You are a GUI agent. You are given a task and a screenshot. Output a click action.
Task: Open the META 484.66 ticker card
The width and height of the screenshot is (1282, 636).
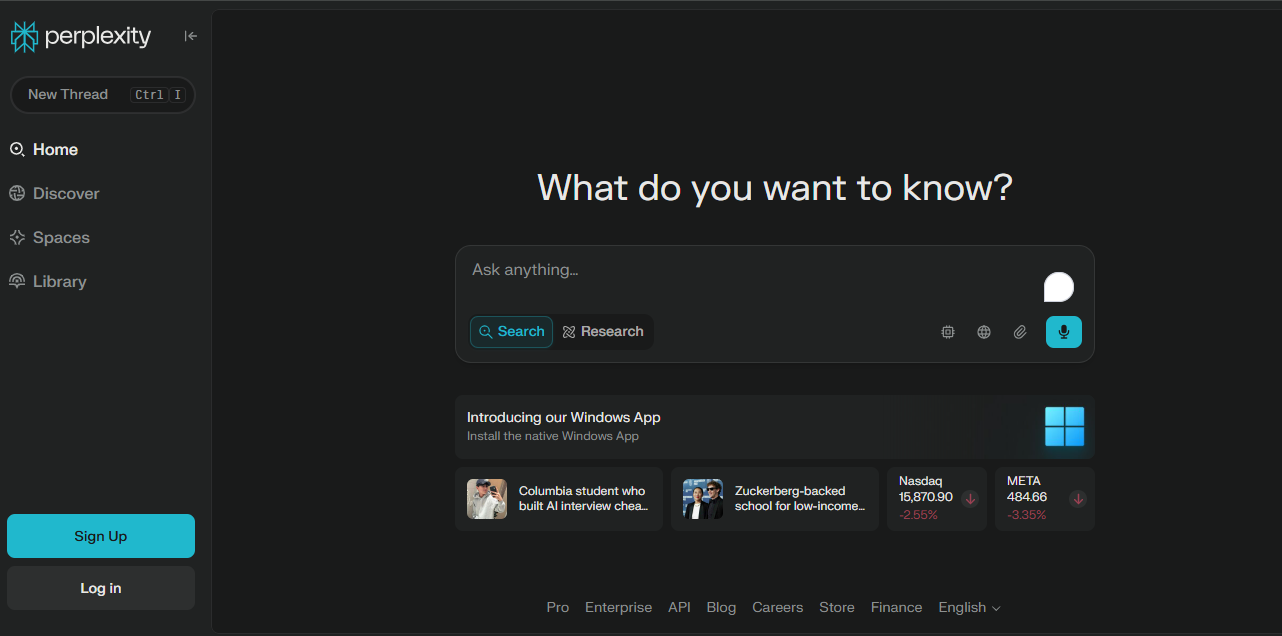coord(1045,499)
